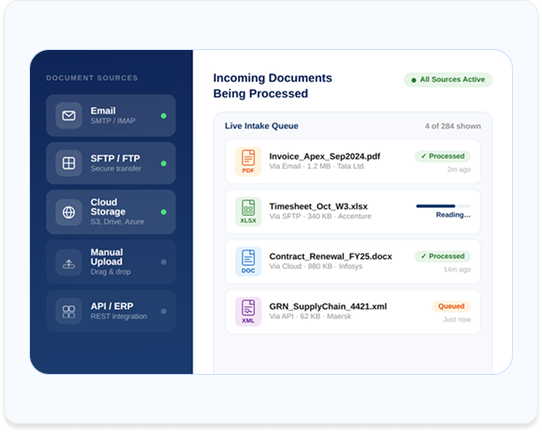Click 'Via Email - 1.2 MB - Tata Ltd.' details
Screen dimensions: 542x432
317,167
